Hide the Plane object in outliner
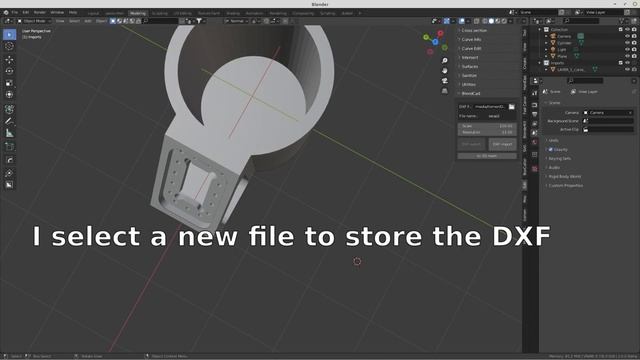 click(627, 56)
